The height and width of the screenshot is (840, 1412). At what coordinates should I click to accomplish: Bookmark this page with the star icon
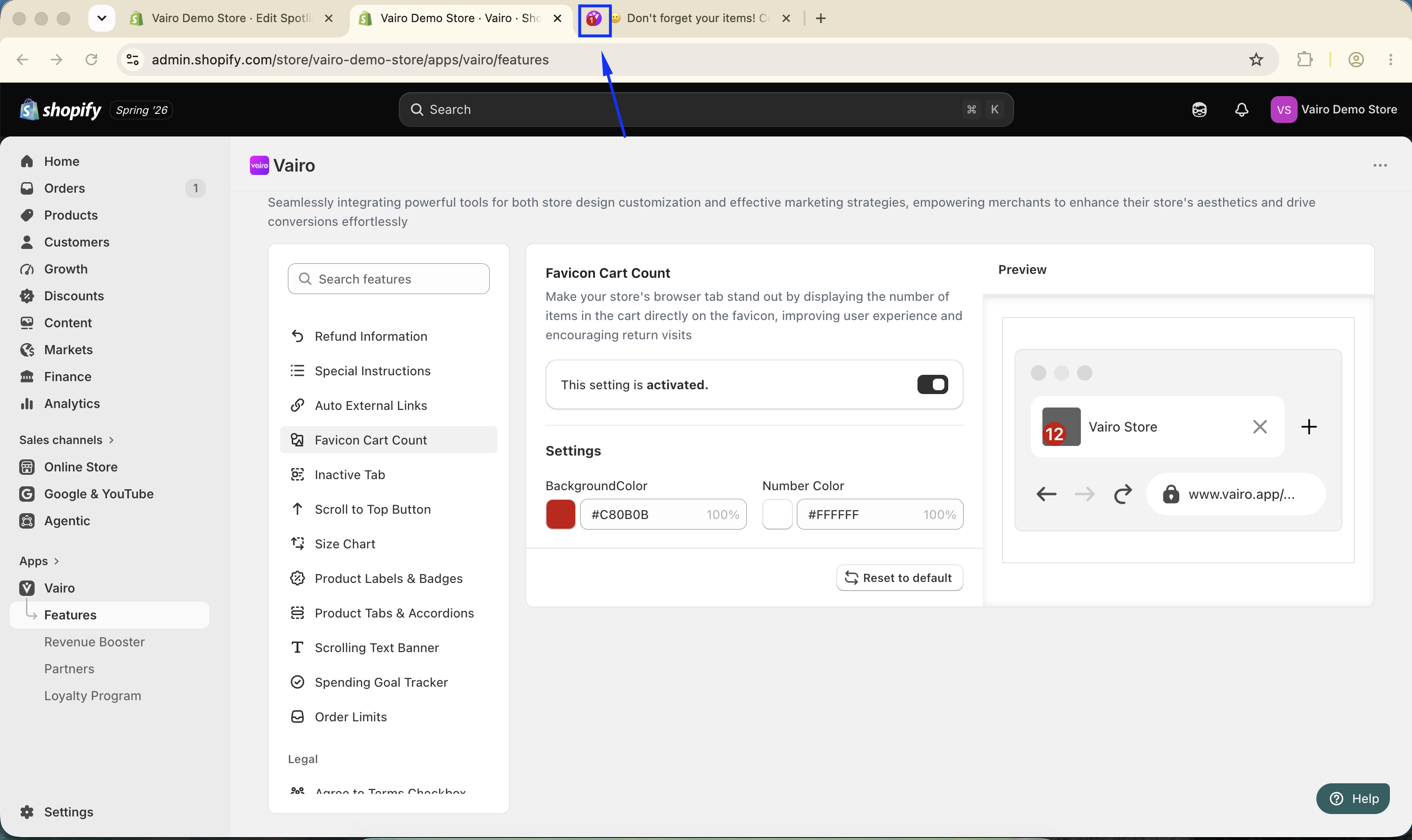pos(1256,60)
